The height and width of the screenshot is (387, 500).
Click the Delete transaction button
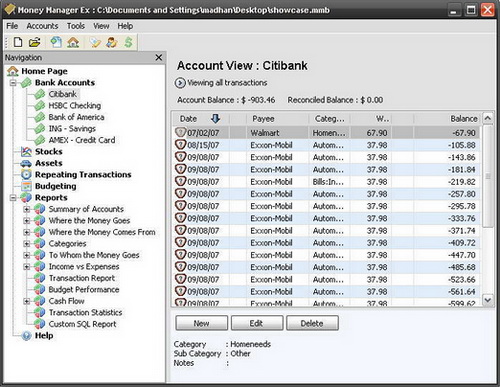312,323
